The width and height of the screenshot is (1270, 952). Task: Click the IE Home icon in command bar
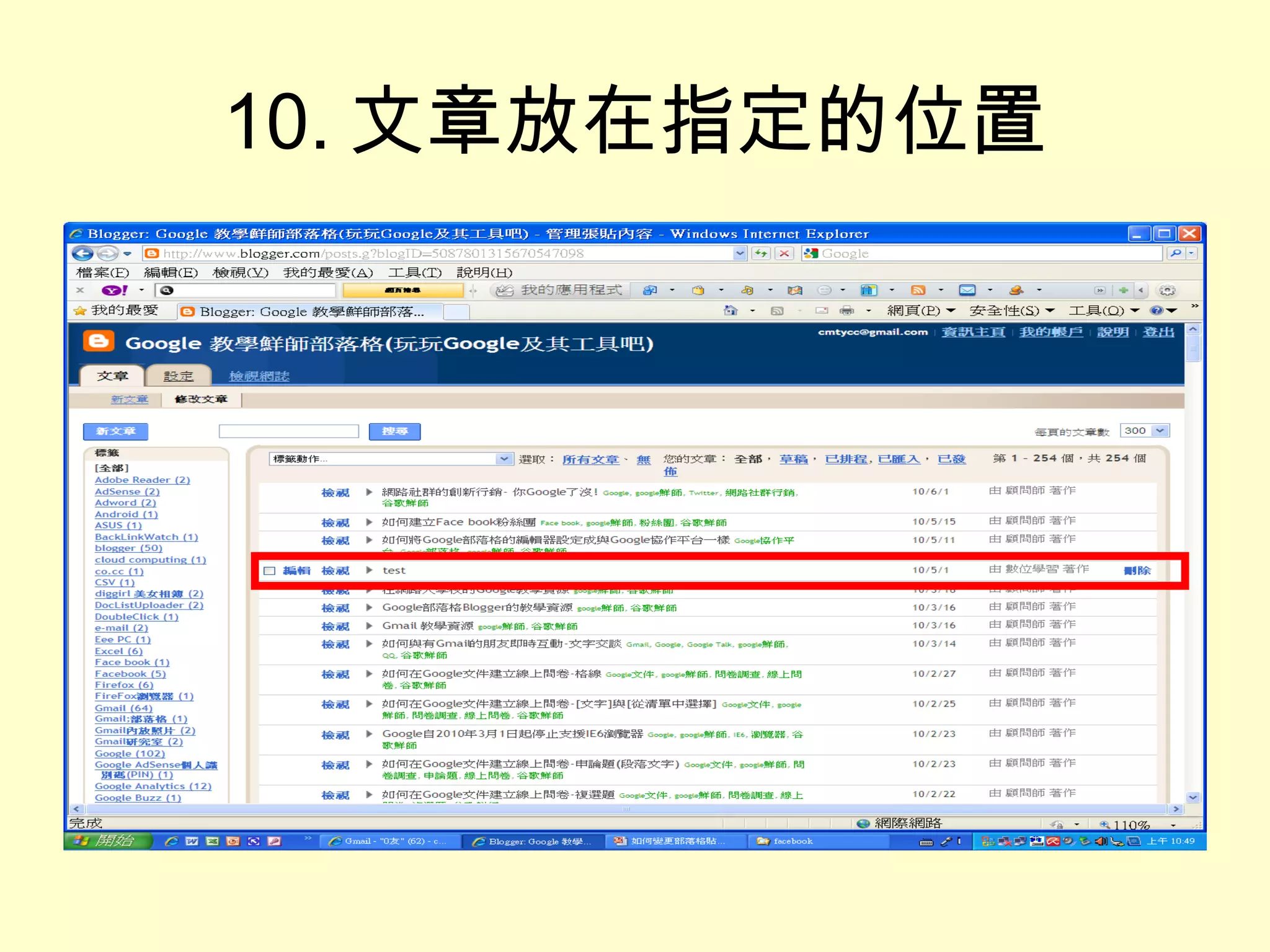(x=730, y=311)
